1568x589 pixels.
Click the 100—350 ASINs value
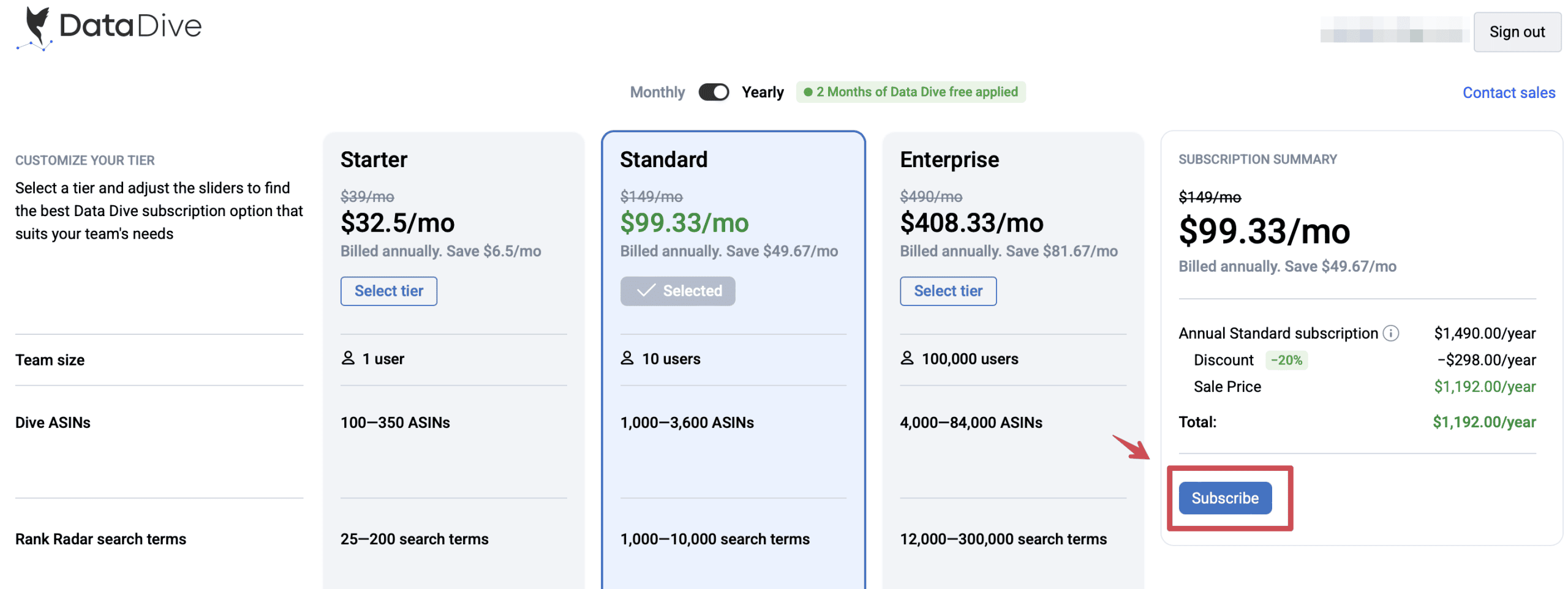[395, 422]
